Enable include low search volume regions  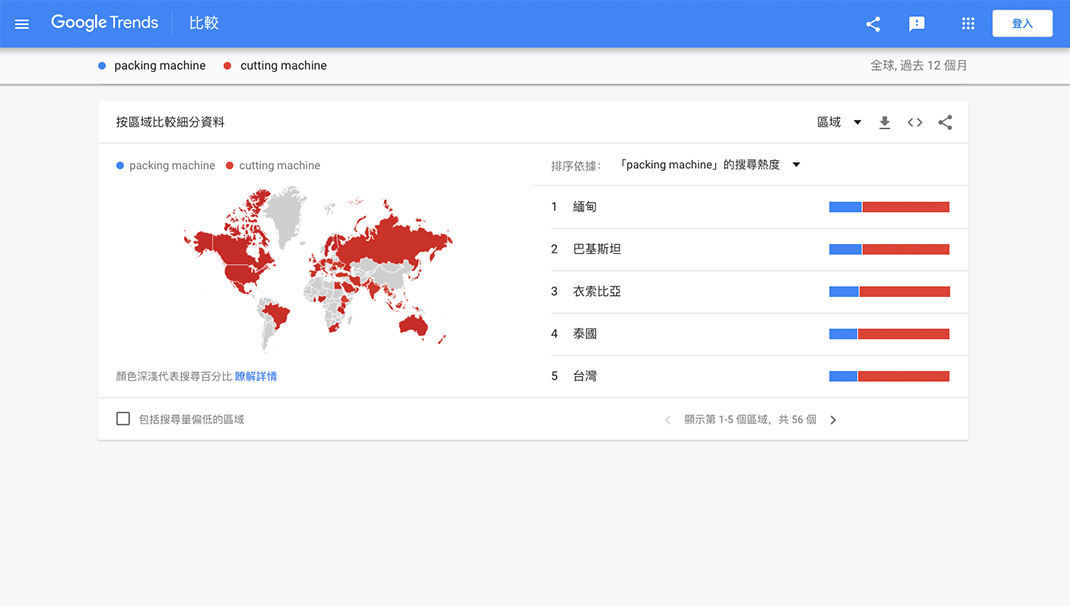[x=123, y=419]
